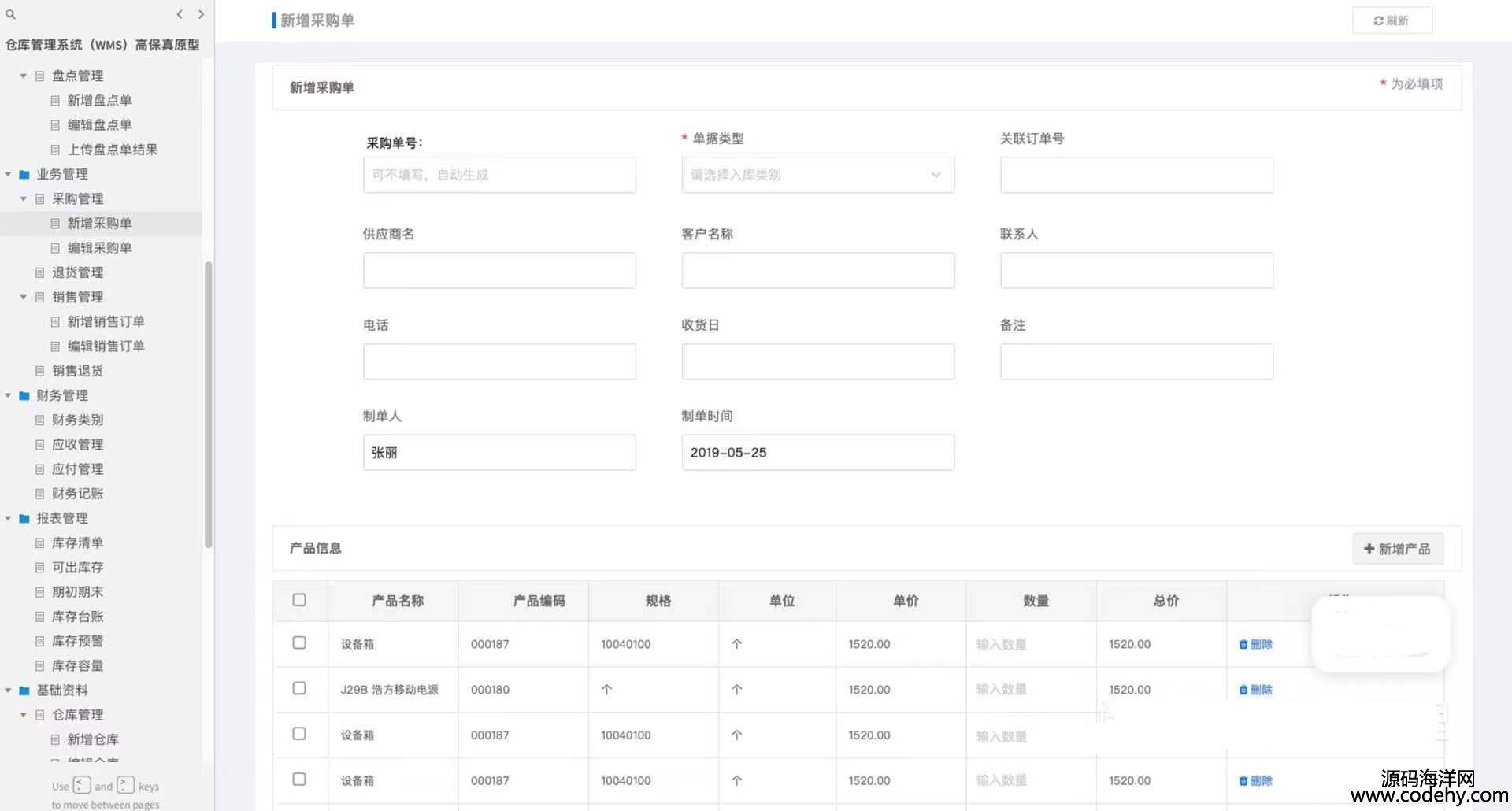Collapse the 基础资料 folder arrow

point(8,691)
